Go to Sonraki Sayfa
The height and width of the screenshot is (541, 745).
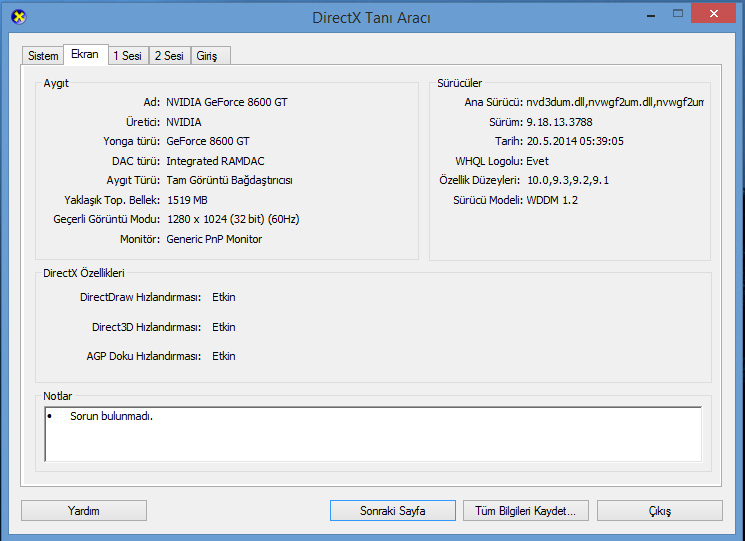coord(392,511)
